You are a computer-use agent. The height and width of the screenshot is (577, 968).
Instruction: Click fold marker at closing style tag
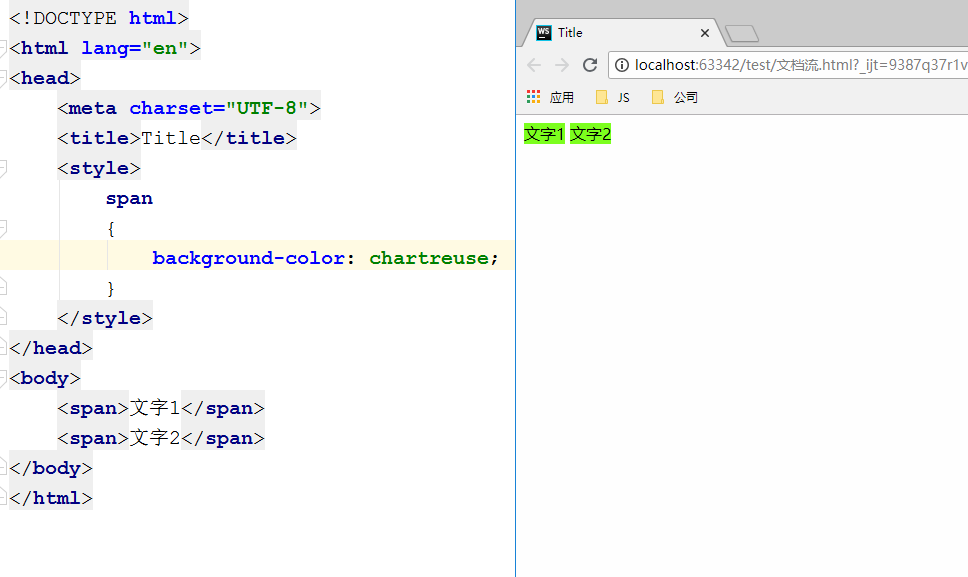pyautogui.click(x=2, y=317)
